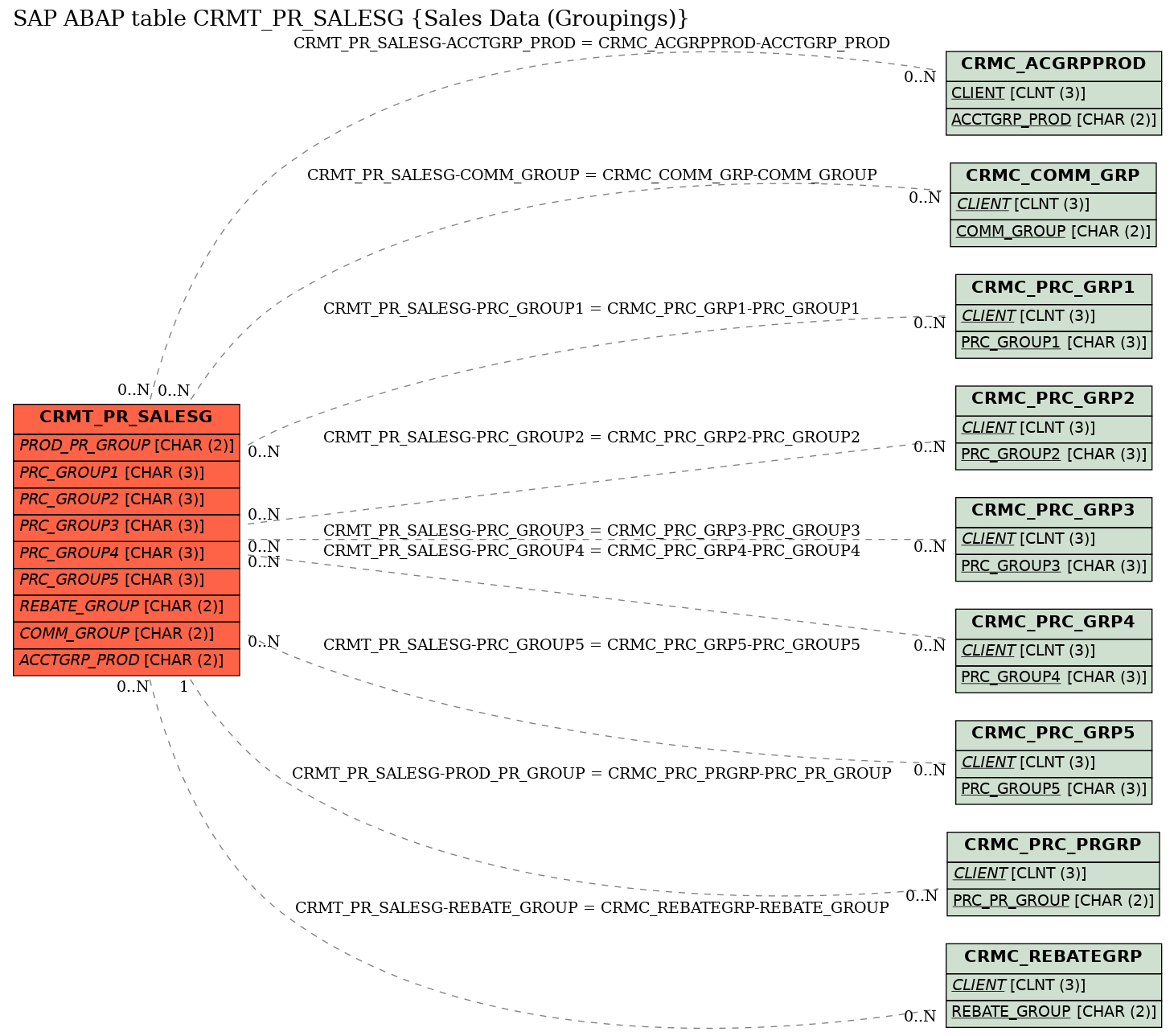
Task: Click CLIENT field in CRMC_ACGRPPROD table
Action: 1053,94
